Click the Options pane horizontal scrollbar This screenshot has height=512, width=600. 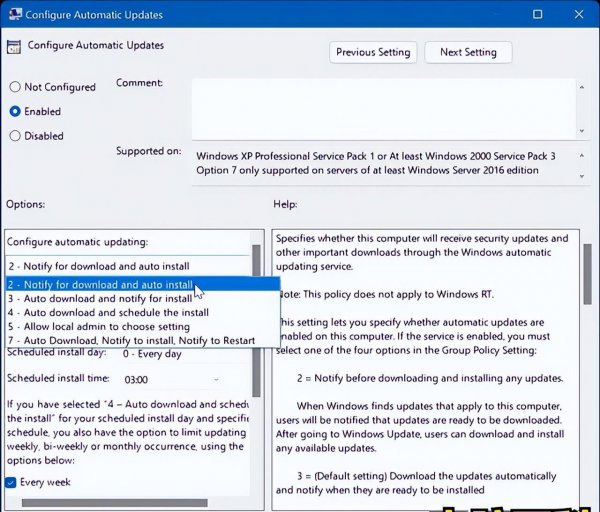click(115, 502)
